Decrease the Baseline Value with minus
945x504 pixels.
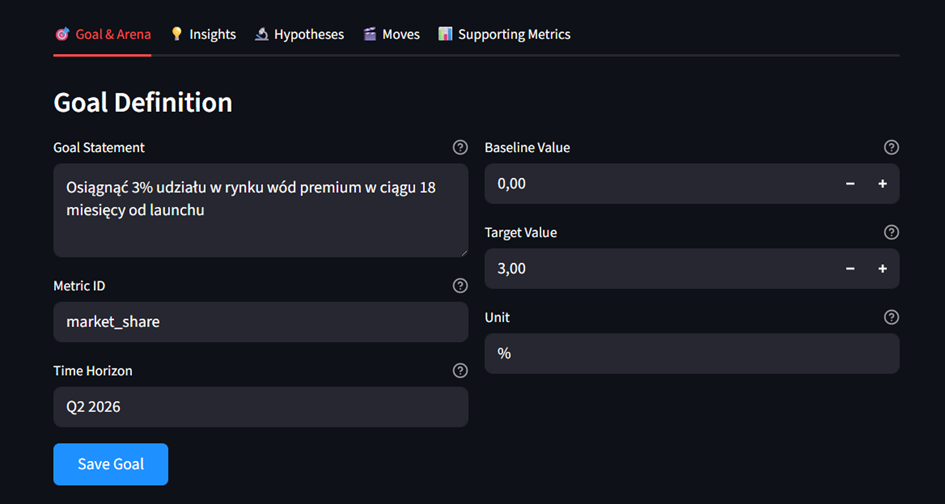point(850,184)
